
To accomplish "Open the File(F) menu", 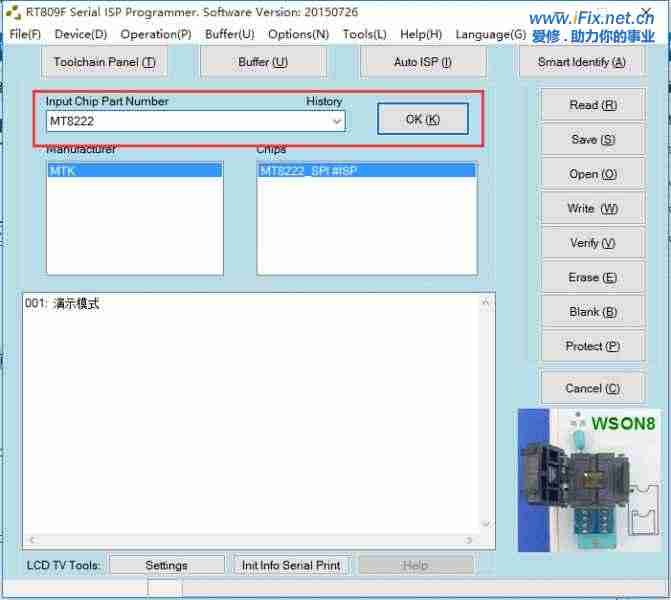I will click(25, 34).
